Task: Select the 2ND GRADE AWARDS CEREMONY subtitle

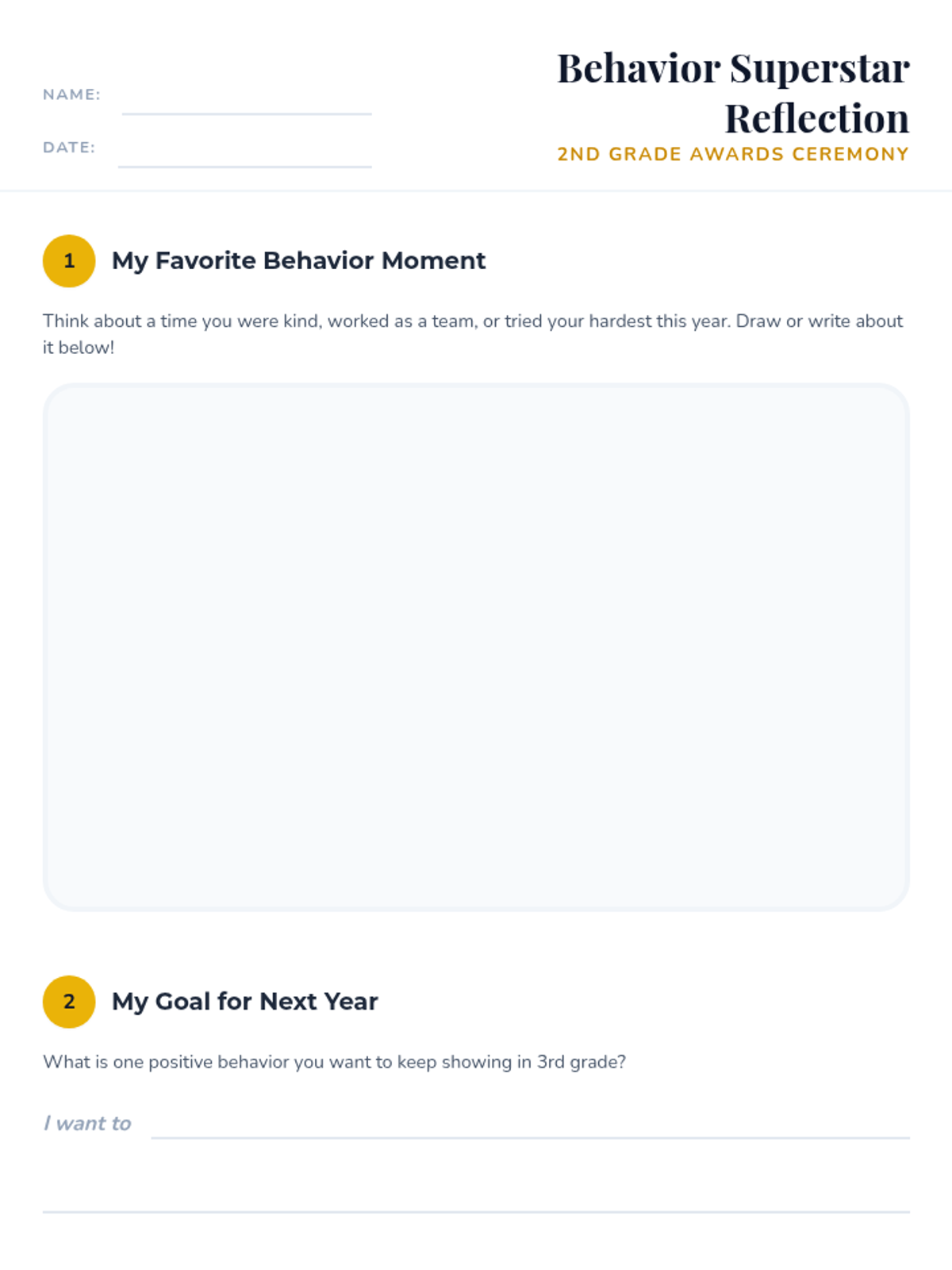Action: [x=733, y=154]
